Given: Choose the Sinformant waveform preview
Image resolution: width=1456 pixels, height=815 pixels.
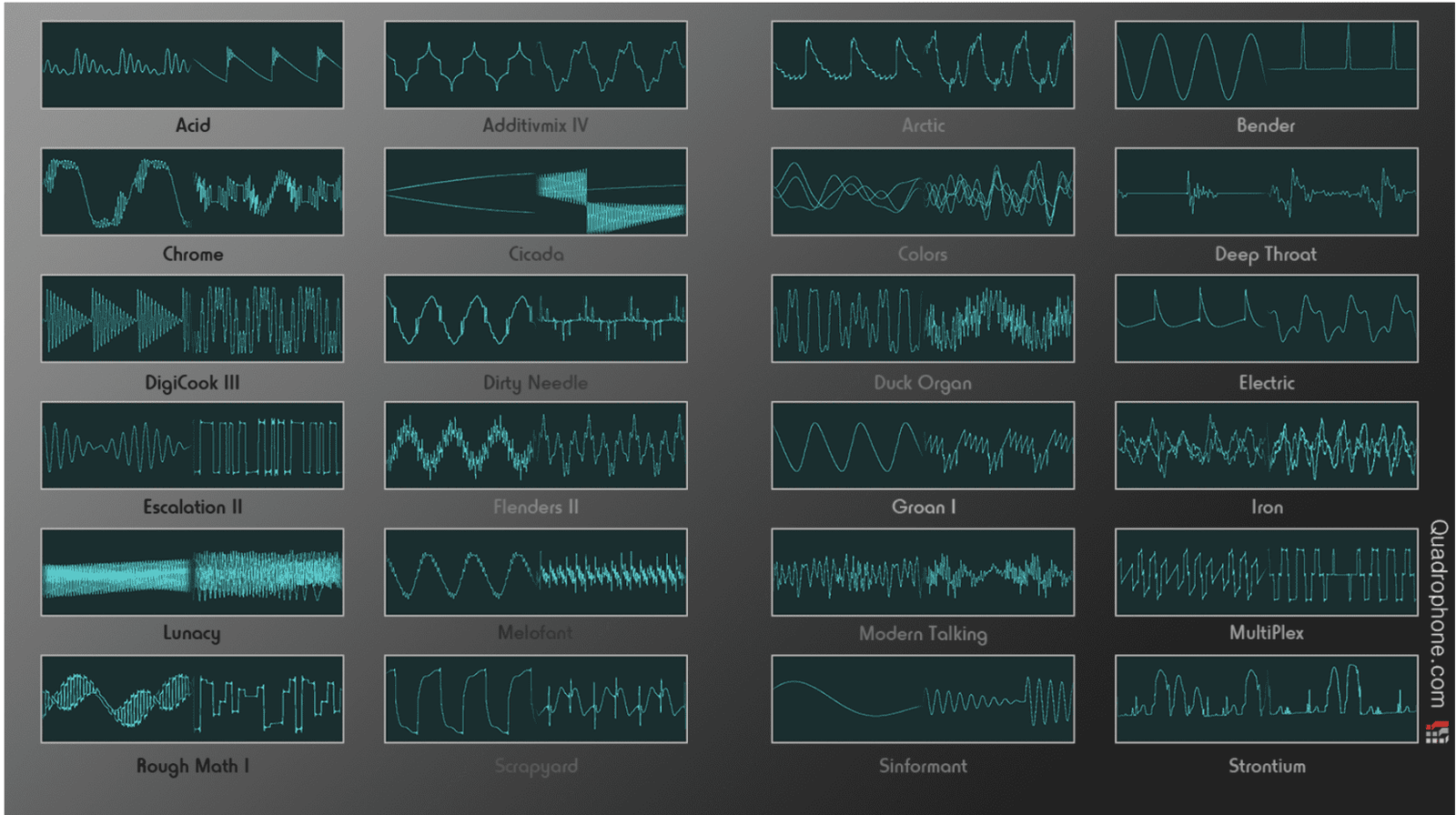Looking at the screenshot, I should [x=922, y=699].
